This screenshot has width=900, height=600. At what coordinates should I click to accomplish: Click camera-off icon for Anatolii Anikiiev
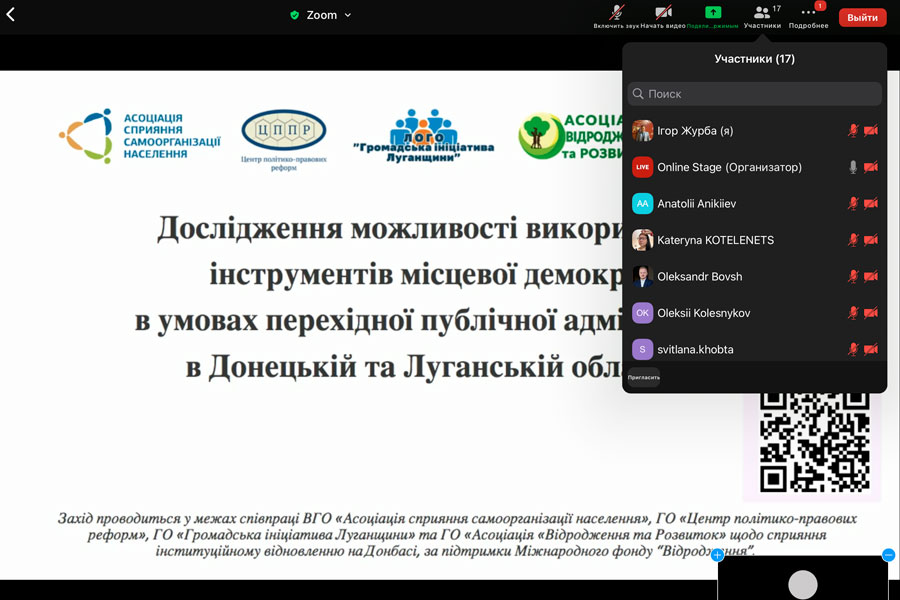(871, 203)
